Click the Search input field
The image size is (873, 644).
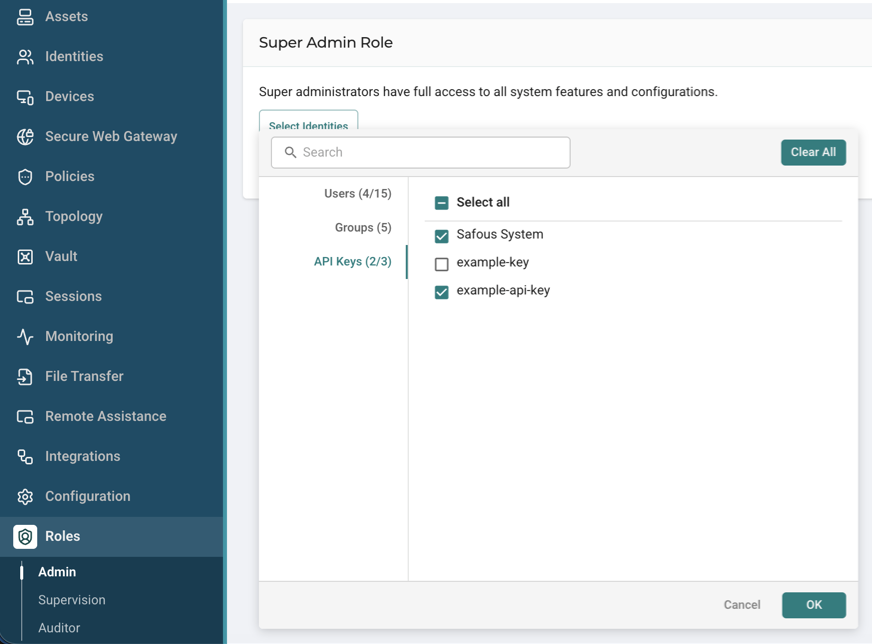(420, 153)
